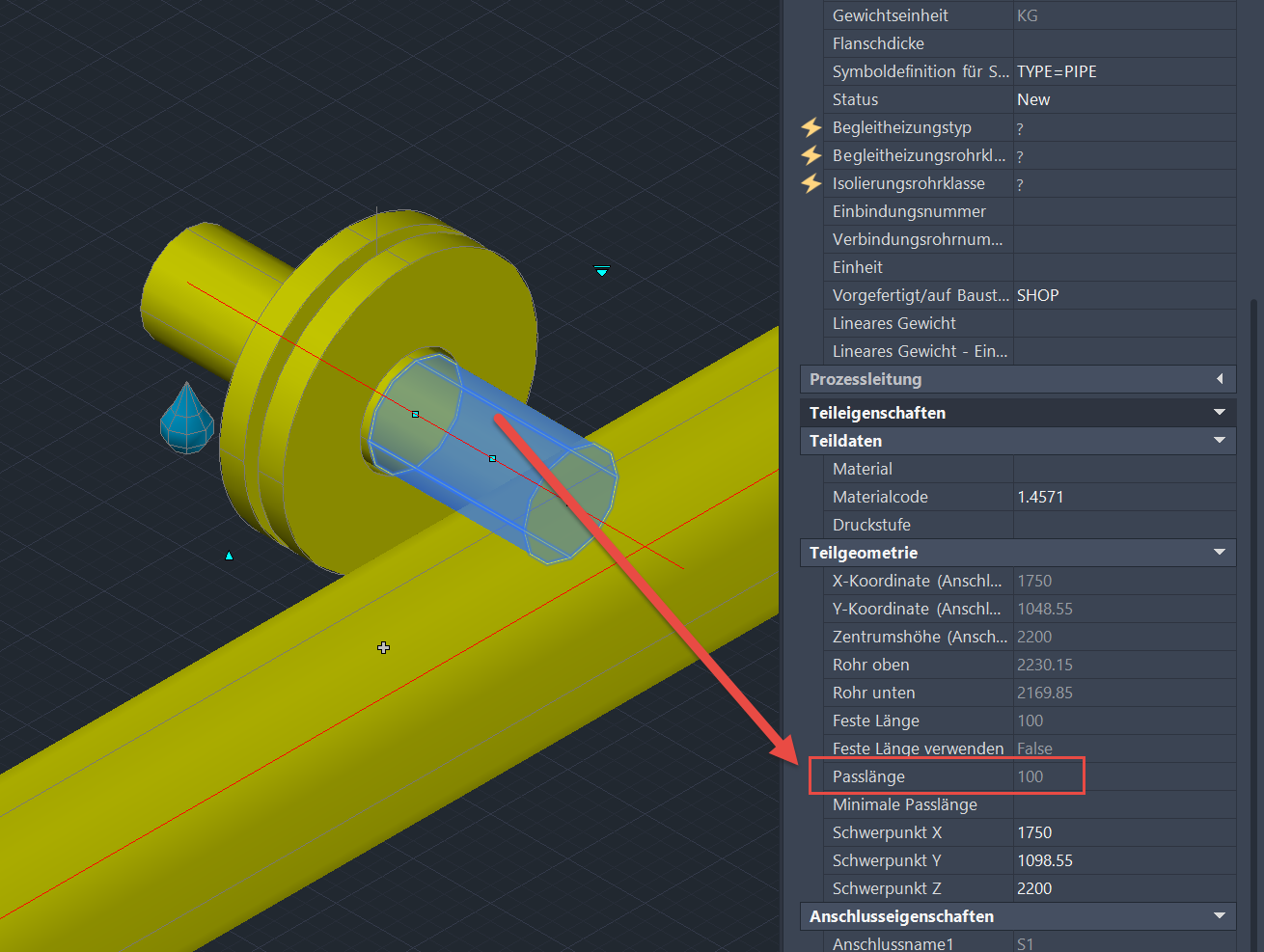This screenshot has width=1264, height=952.
Task: Collapse the Teilgeometrie section
Action: pos(1221,553)
